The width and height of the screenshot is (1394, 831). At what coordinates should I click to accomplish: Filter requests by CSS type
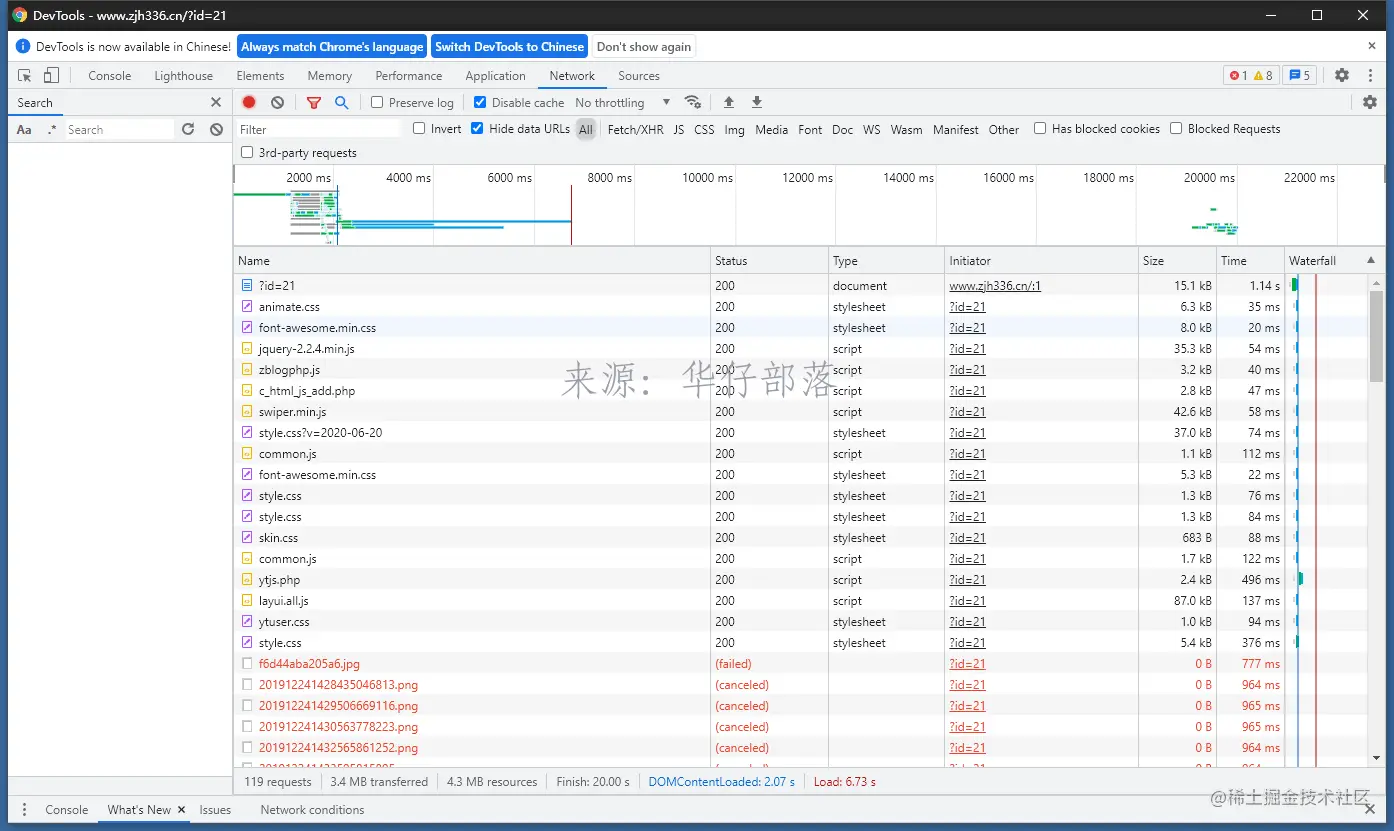pos(704,129)
